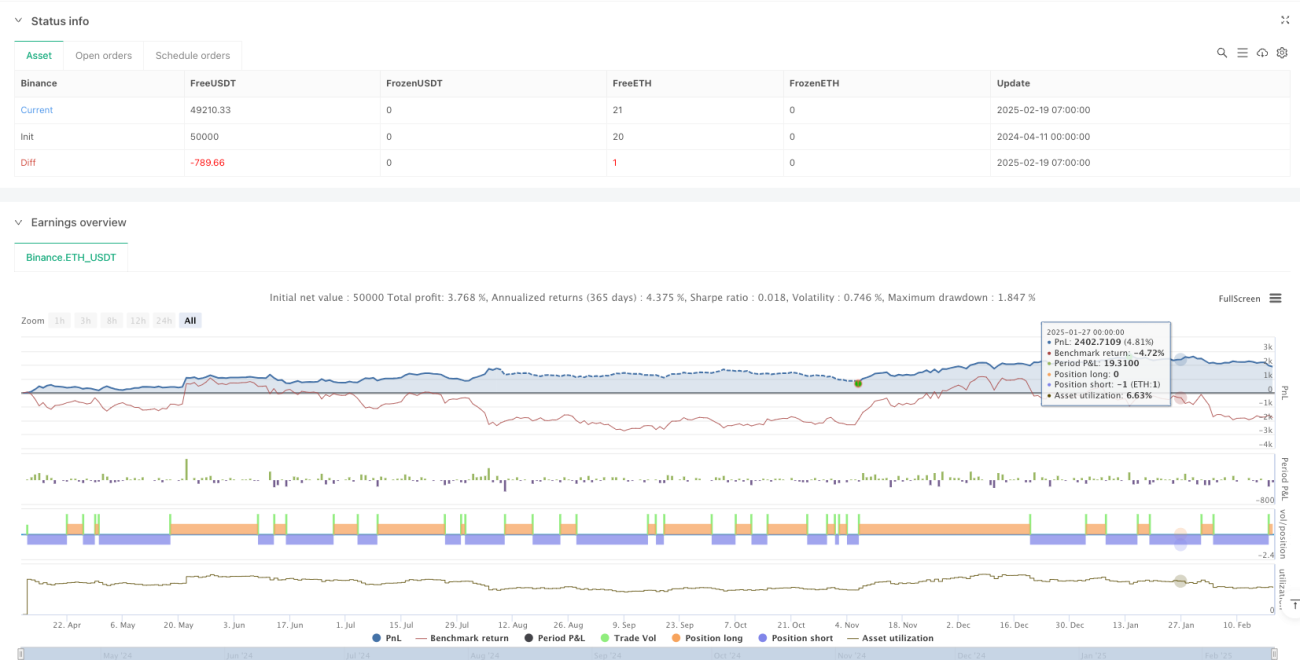Screen dimensions: 1300x660
Task: Open the list view menu icon
Action: tap(1242, 53)
